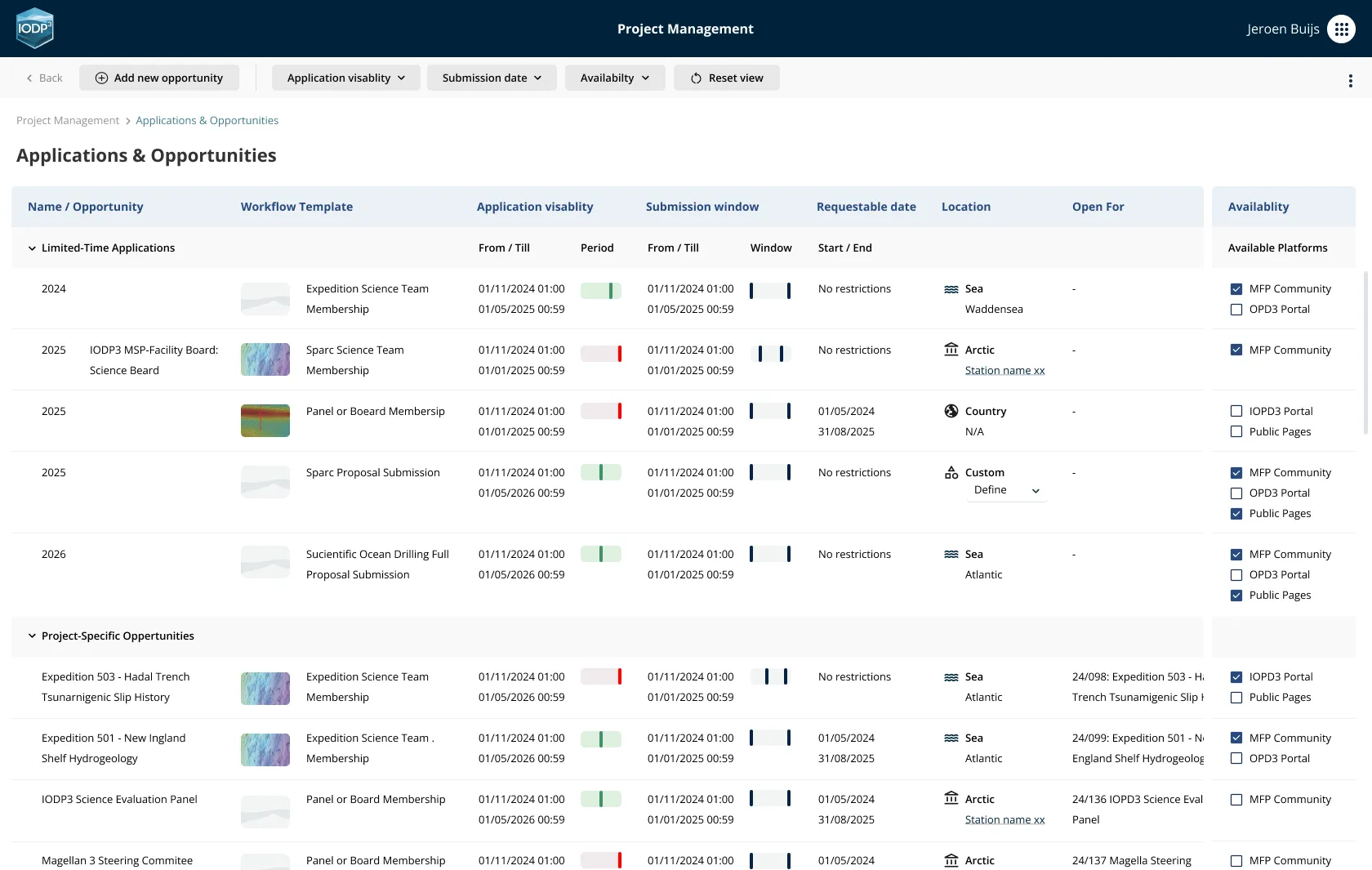Open the Define custom location dropdown
The width and height of the screenshot is (1372, 870).
click(x=1006, y=490)
